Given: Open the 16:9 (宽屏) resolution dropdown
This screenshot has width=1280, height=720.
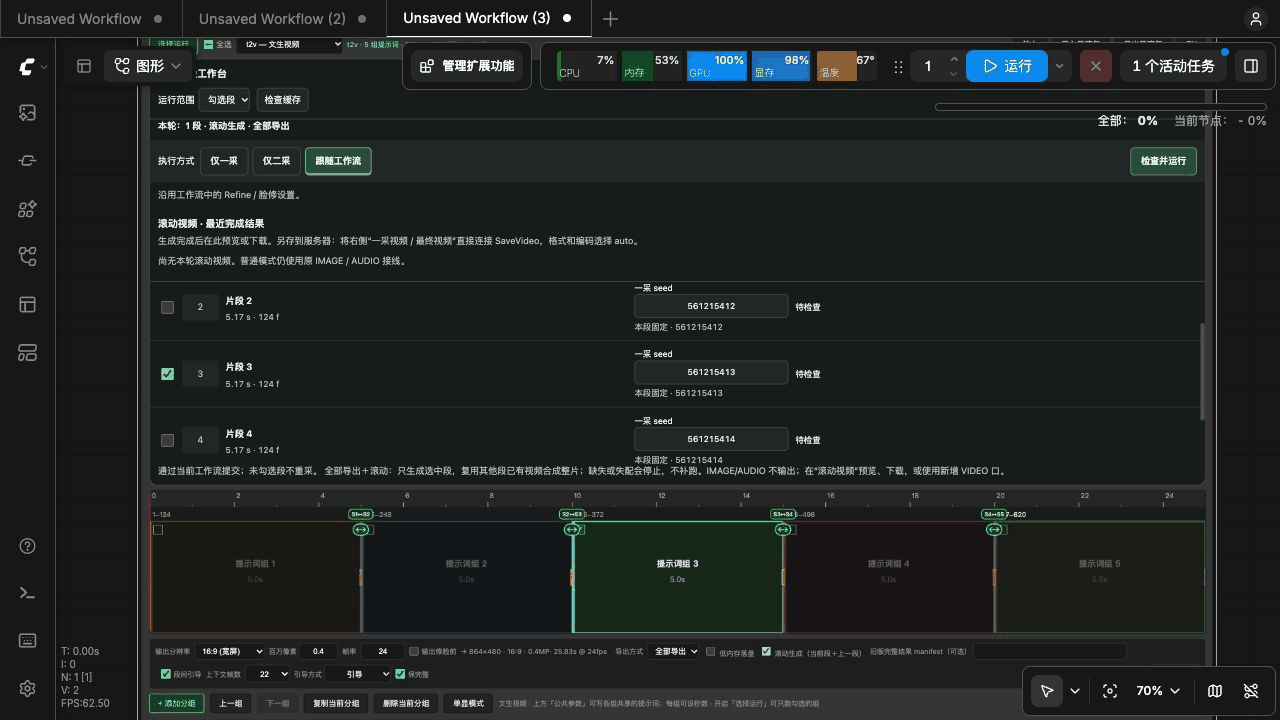Looking at the screenshot, I should (229, 651).
